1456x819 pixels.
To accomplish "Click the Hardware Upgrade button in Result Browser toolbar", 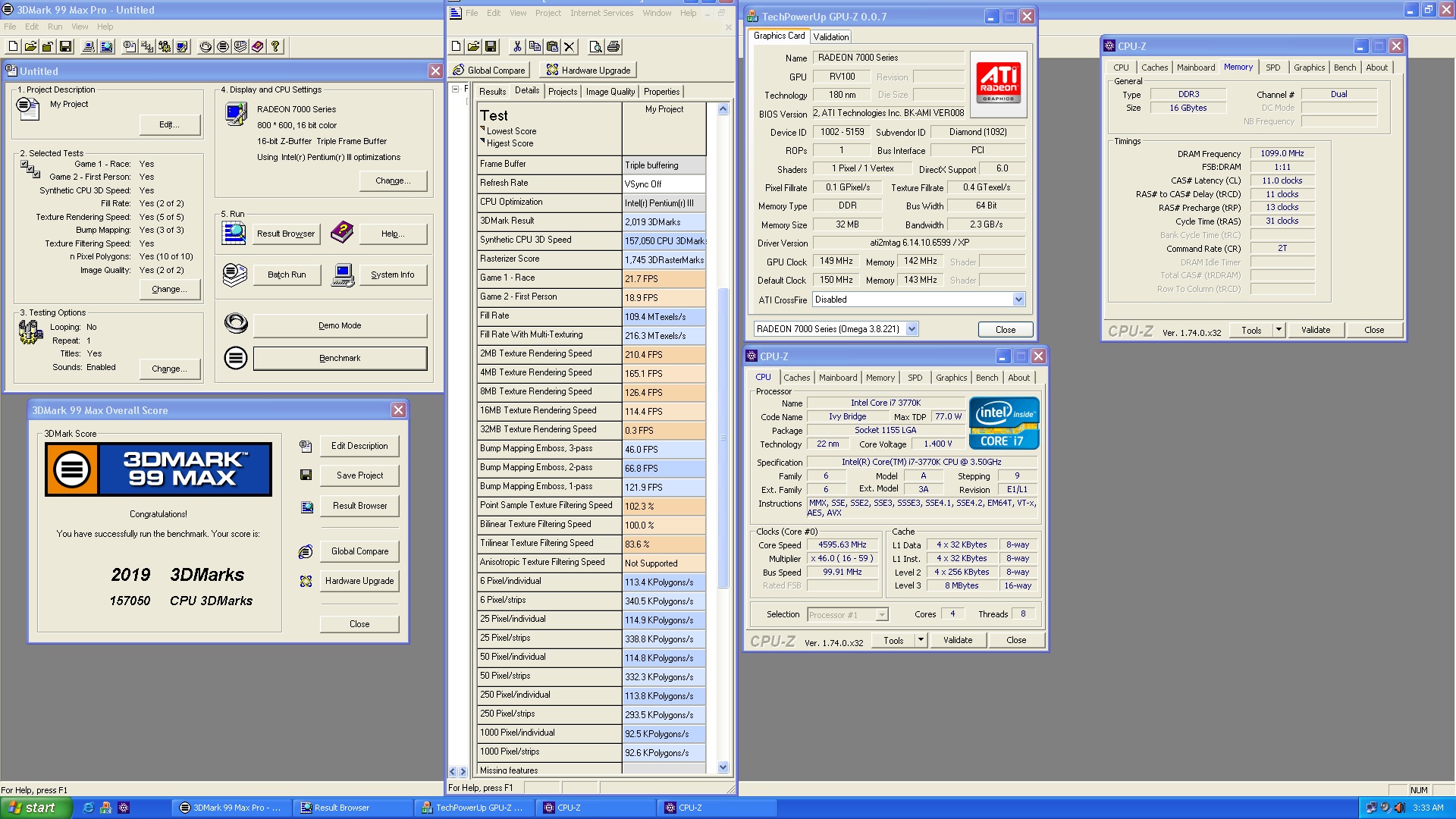I will click(588, 70).
